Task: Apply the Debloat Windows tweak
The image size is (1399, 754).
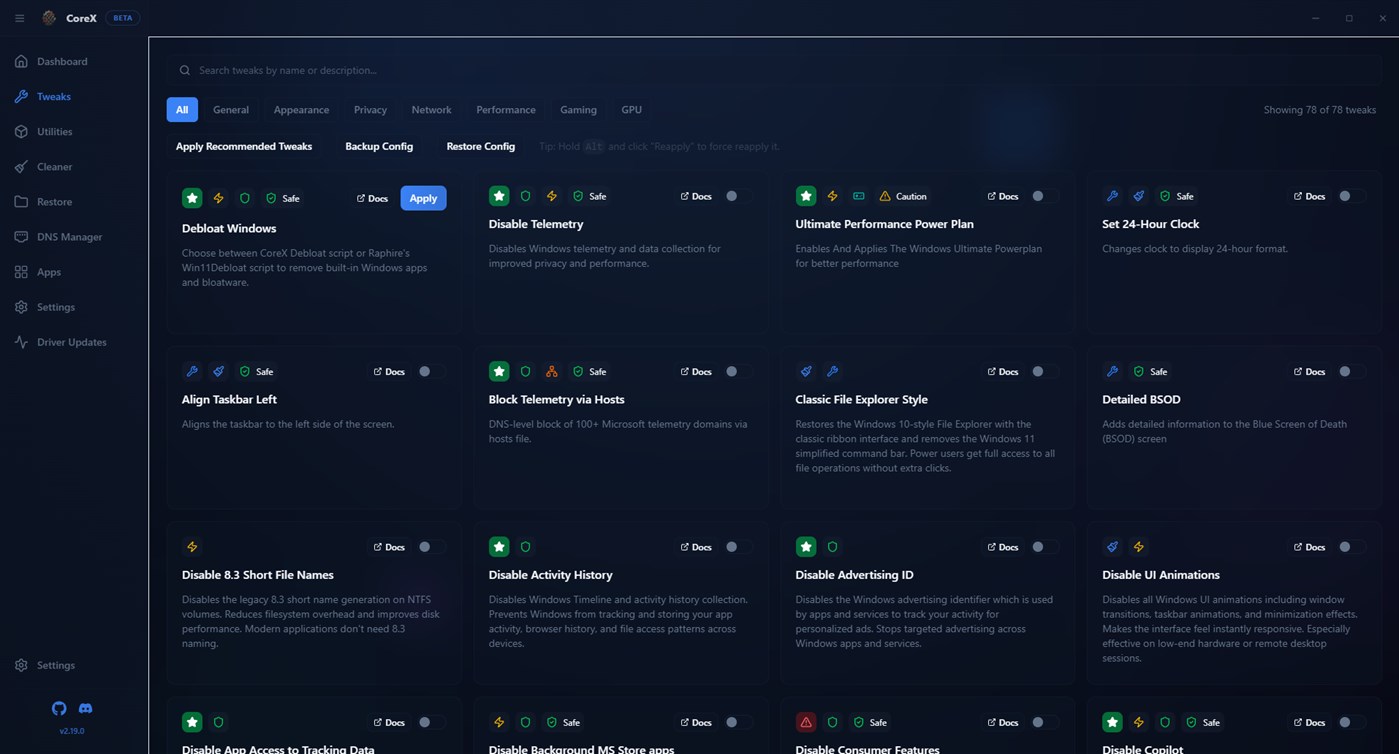Action: [x=423, y=198]
